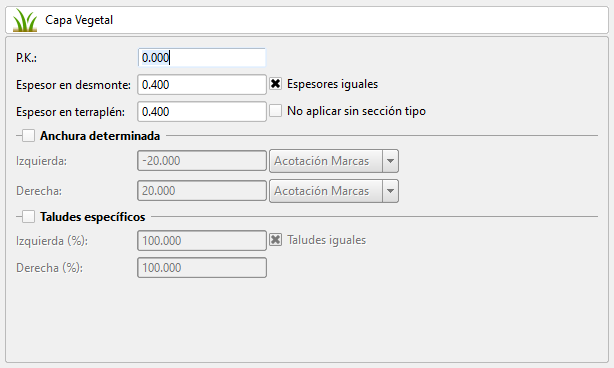The width and height of the screenshot is (614, 368).
Task: Click the Izquierda (%) label
Action: coord(52,241)
